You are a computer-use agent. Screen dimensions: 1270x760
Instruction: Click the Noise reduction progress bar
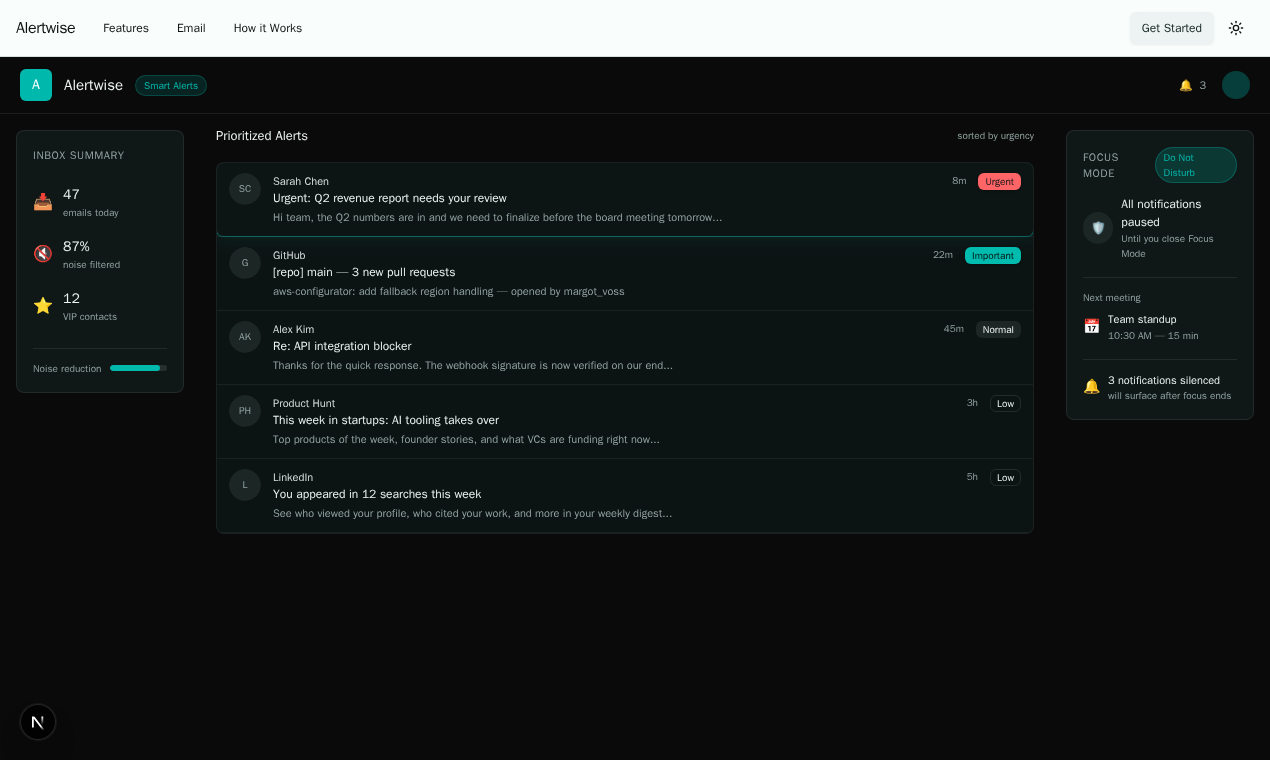coord(138,368)
